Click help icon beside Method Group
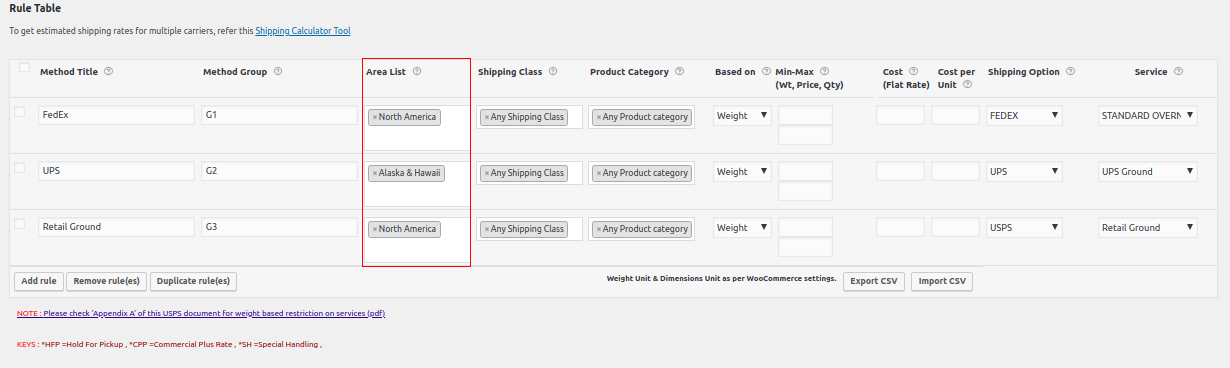Screen dimensions: 1230x368 (278, 71)
